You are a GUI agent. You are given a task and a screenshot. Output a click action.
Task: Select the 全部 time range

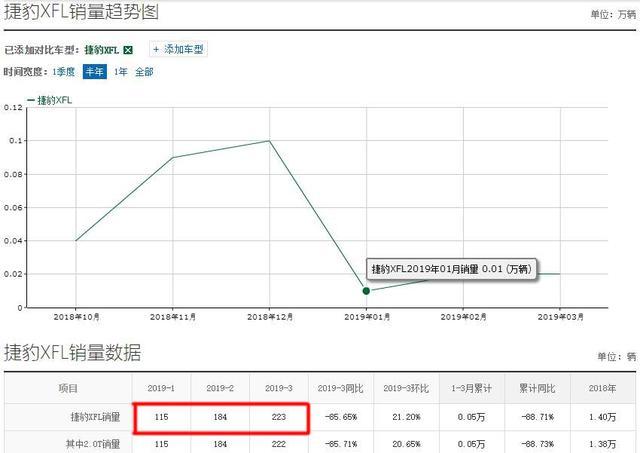pyautogui.click(x=144, y=72)
